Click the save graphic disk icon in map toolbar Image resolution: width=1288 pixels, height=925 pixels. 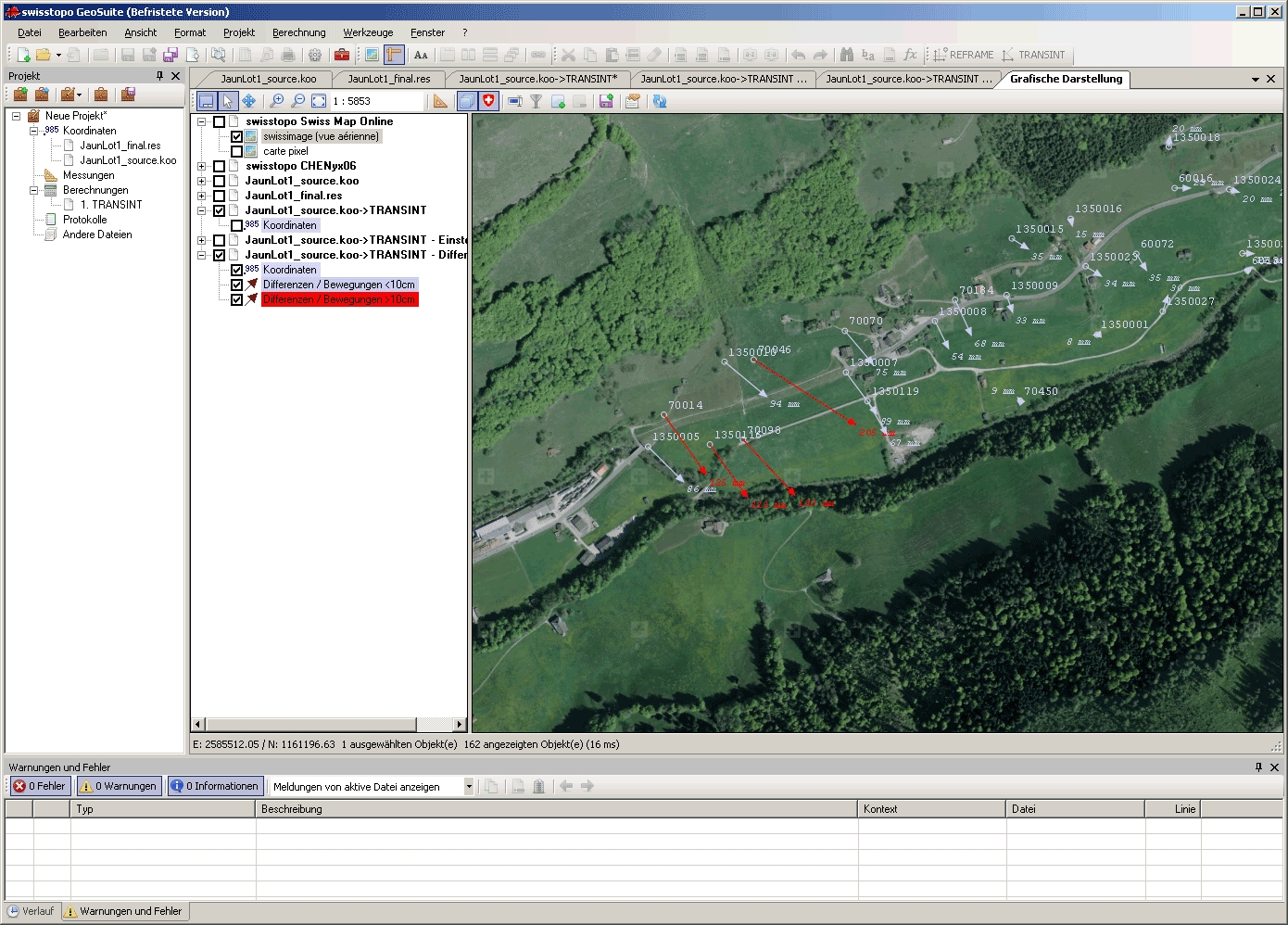(x=606, y=101)
